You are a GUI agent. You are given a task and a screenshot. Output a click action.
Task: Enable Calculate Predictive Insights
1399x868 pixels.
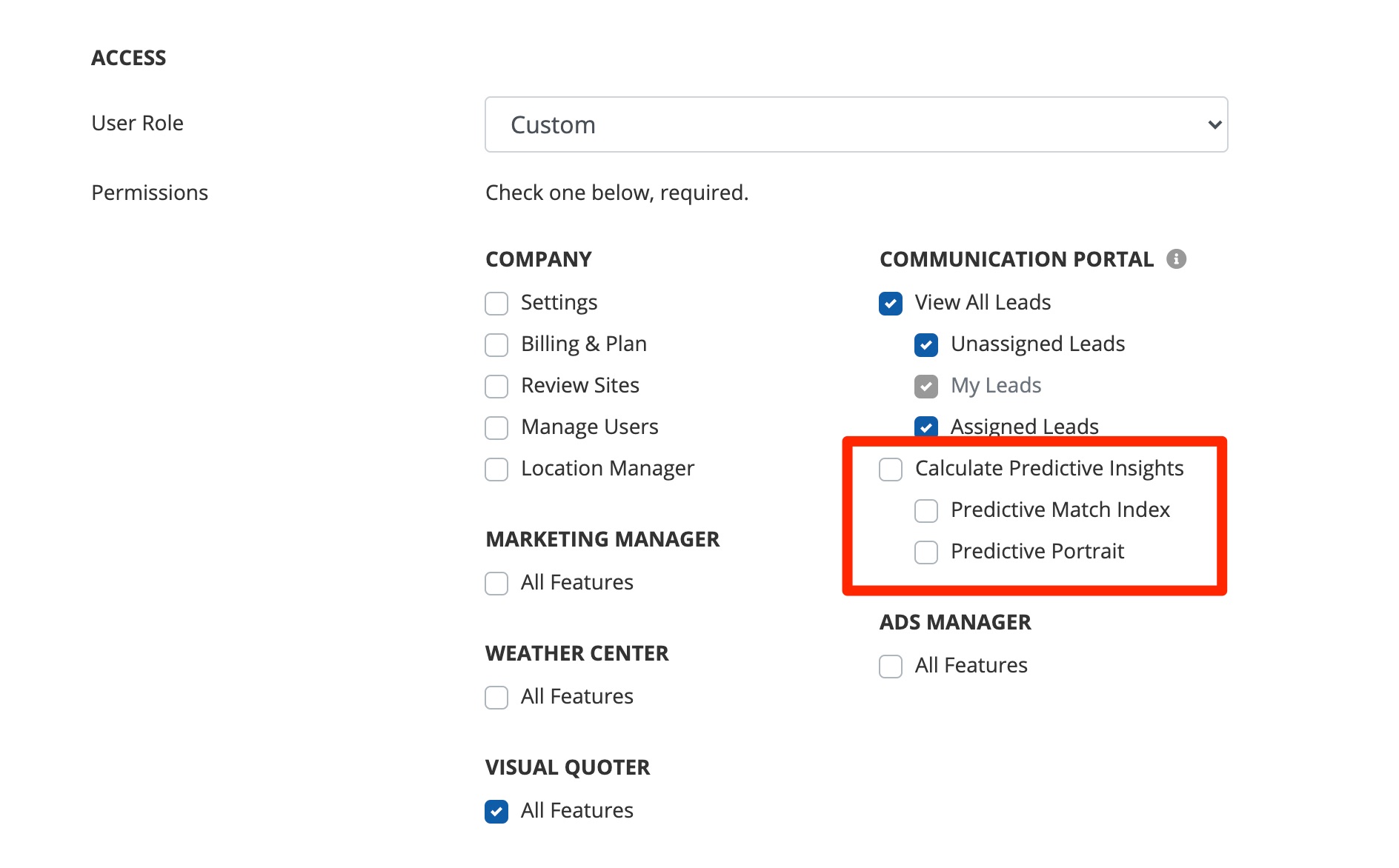[x=891, y=470]
